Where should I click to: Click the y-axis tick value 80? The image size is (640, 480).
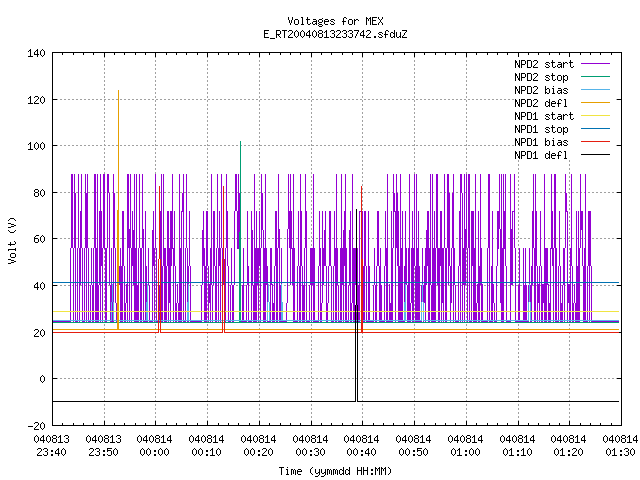[39, 193]
